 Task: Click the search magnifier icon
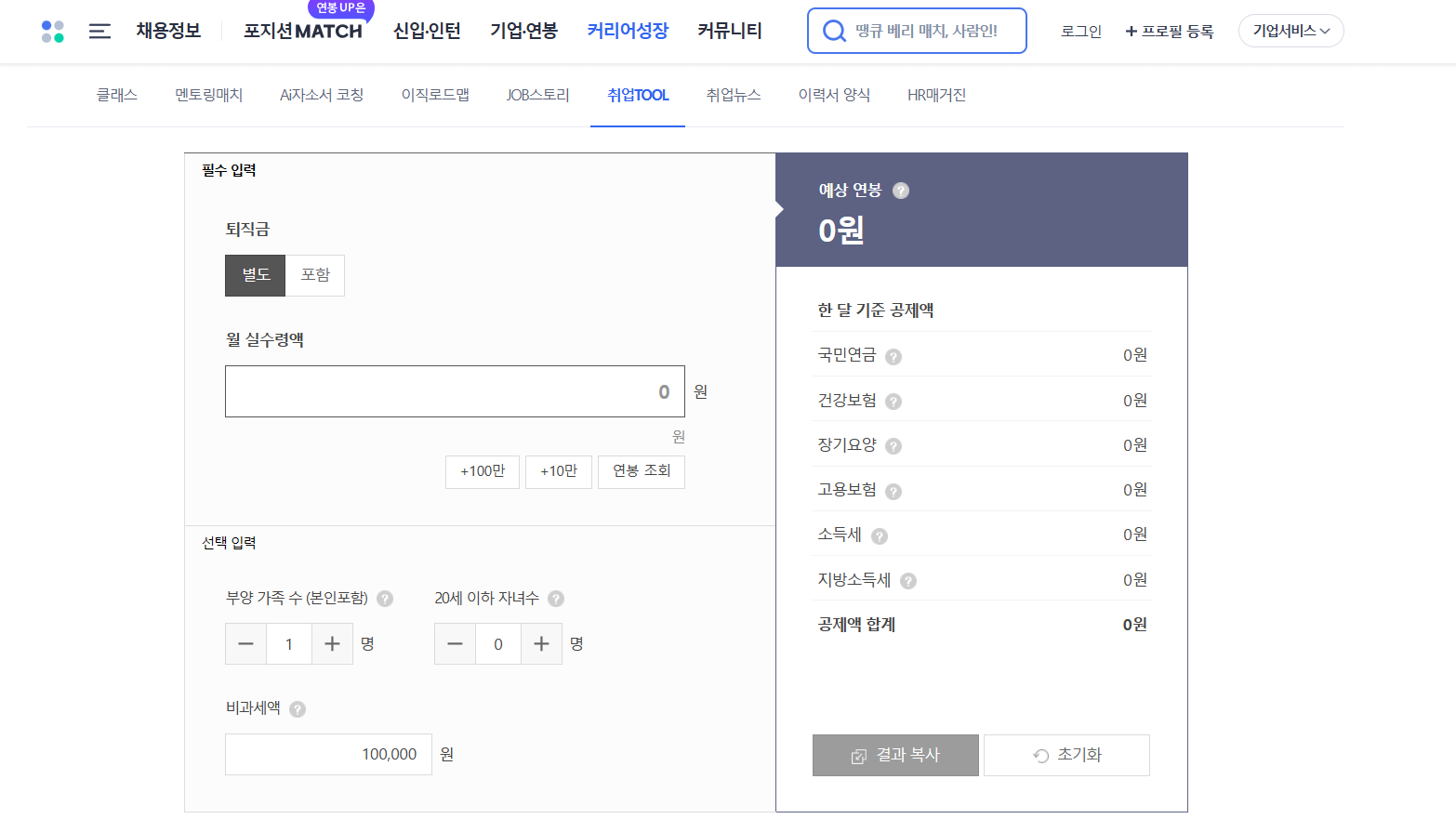[834, 31]
